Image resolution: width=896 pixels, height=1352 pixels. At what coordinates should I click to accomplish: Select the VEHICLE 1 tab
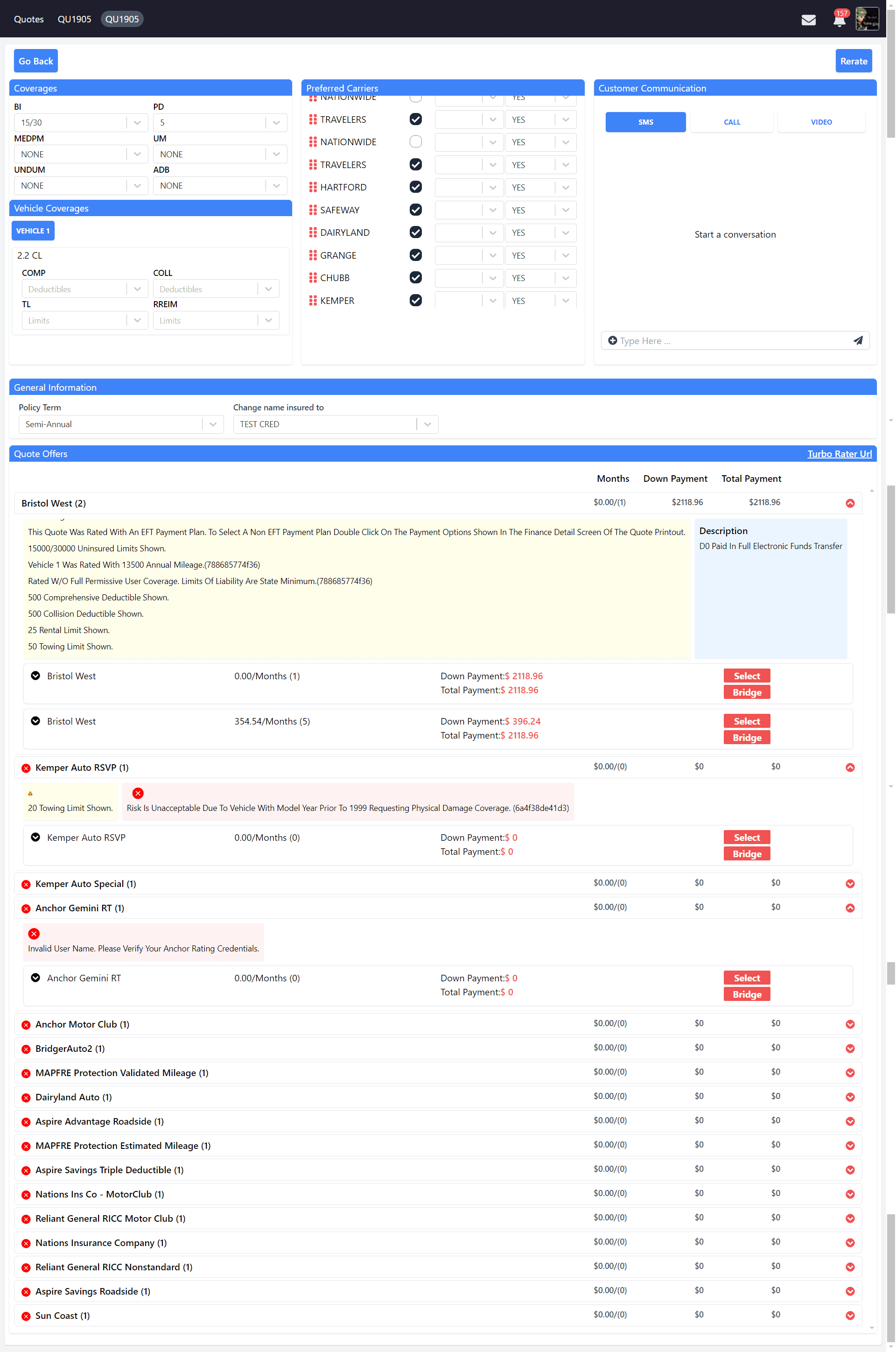click(33, 230)
